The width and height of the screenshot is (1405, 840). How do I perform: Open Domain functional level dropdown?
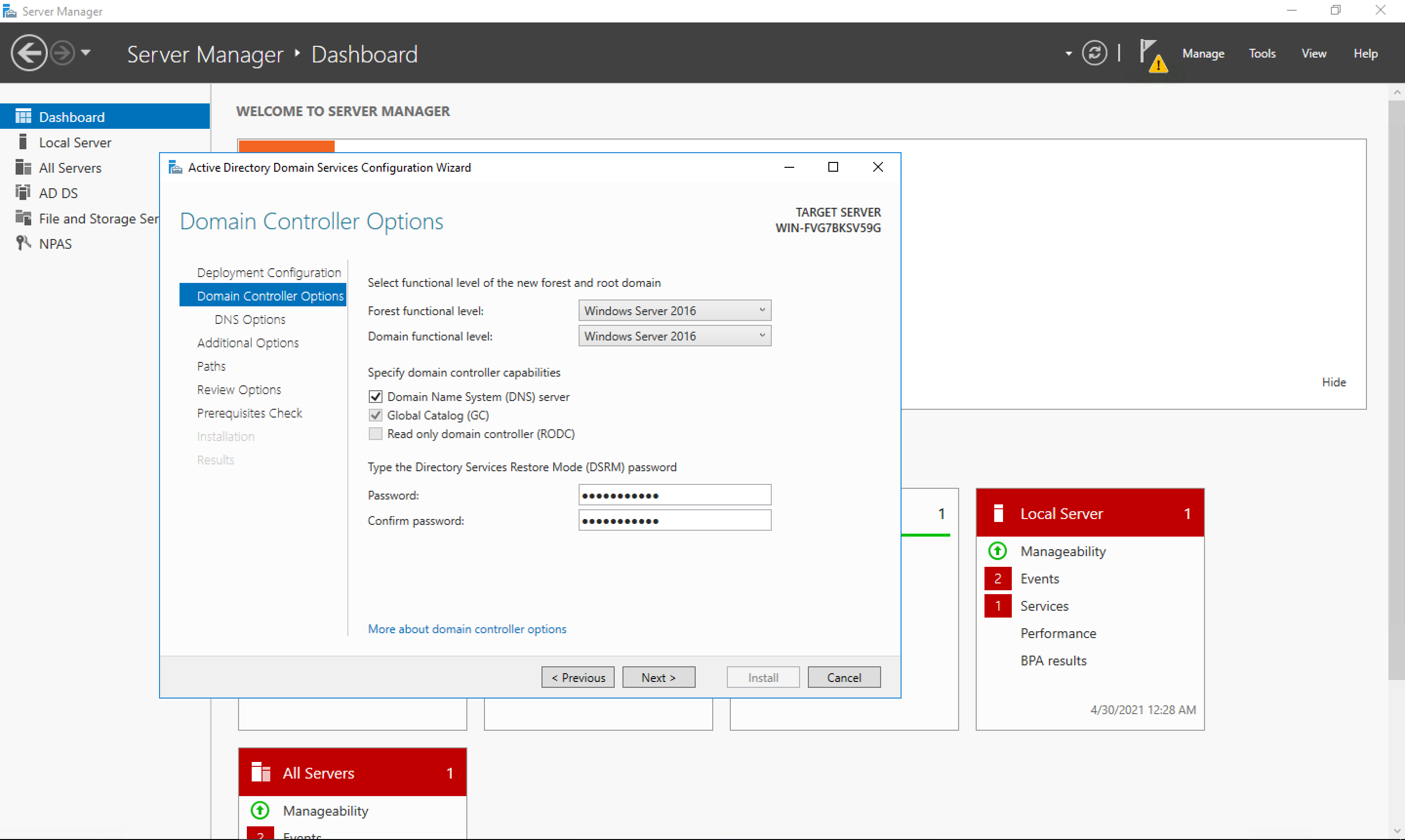click(674, 336)
